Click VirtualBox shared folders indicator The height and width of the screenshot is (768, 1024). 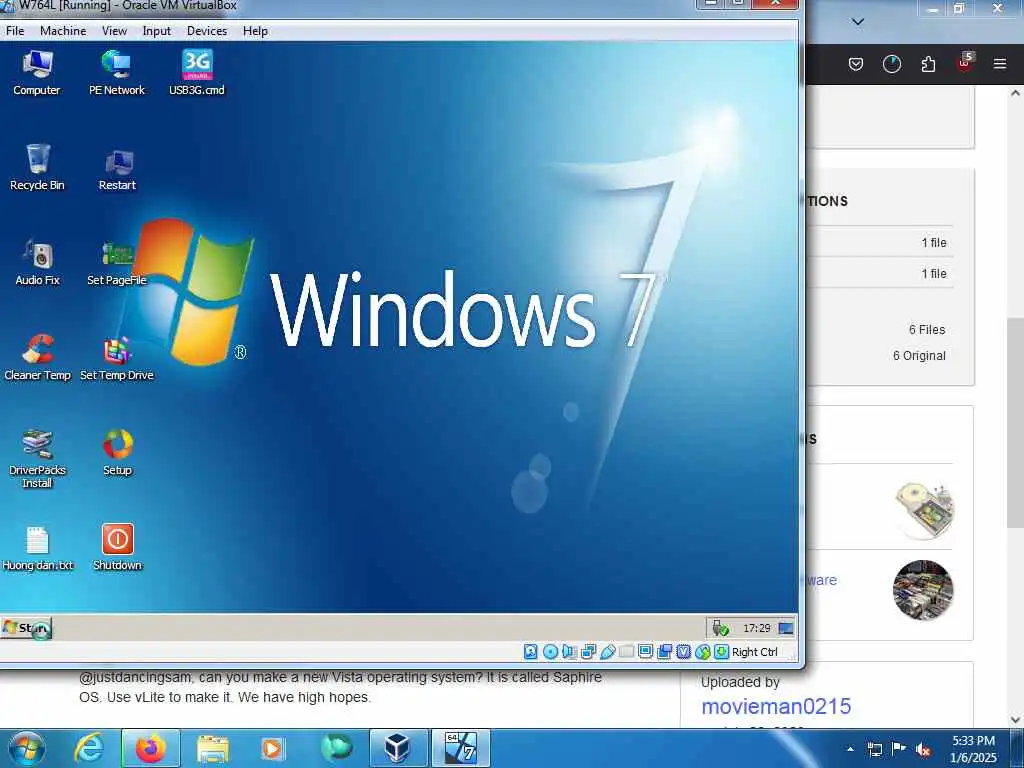[626, 652]
